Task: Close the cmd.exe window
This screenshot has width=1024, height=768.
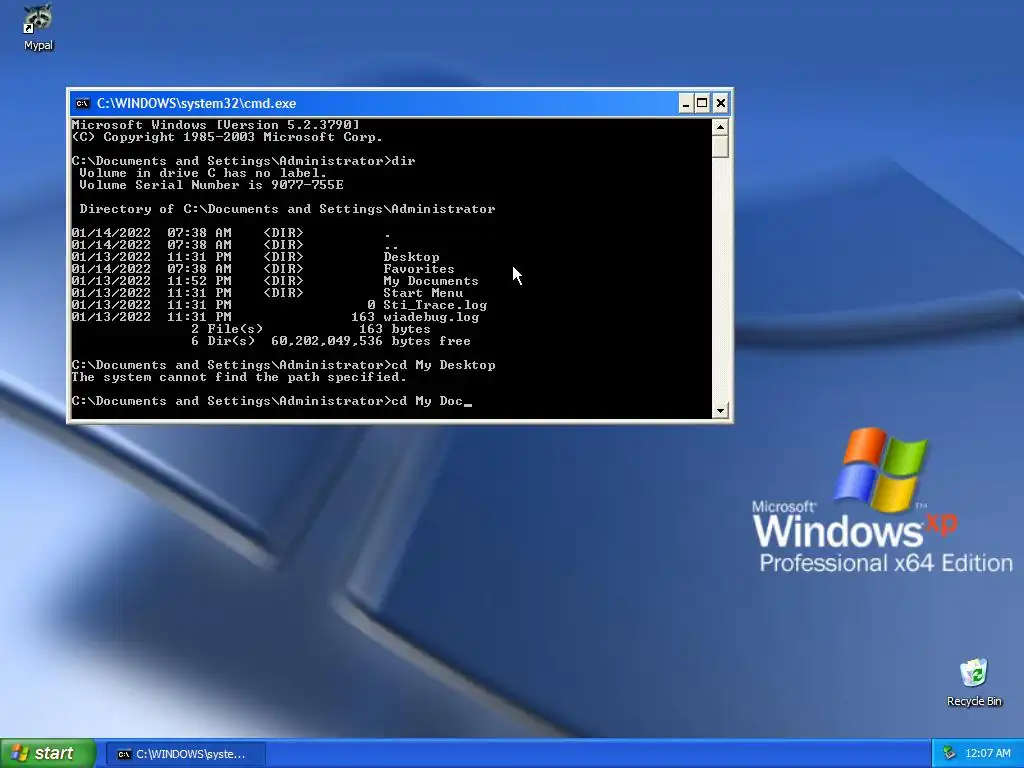Action: 720,103
